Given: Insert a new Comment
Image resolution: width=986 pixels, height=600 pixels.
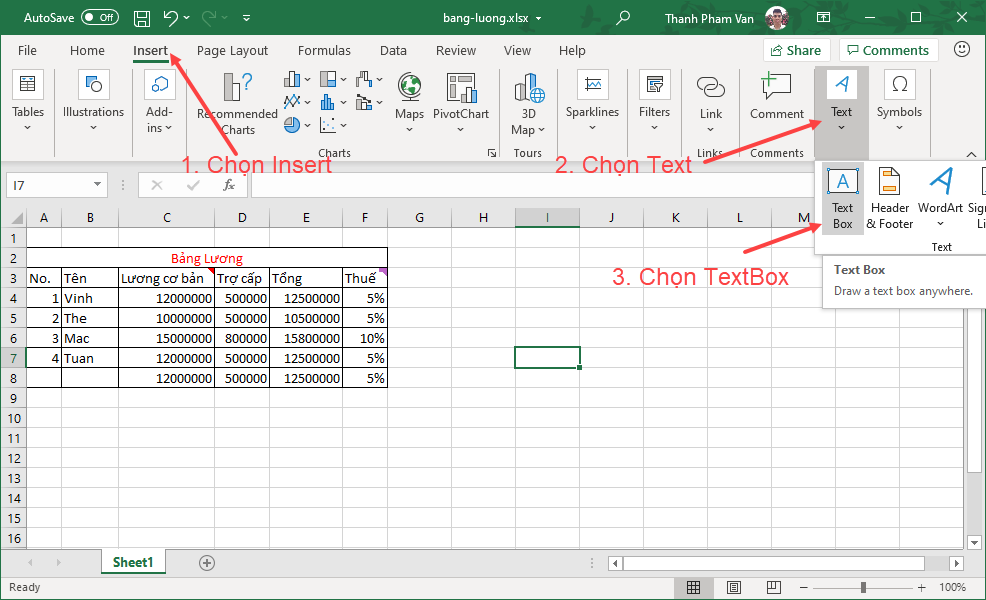Looking at the screenshot, I should [x=777, y=96].
